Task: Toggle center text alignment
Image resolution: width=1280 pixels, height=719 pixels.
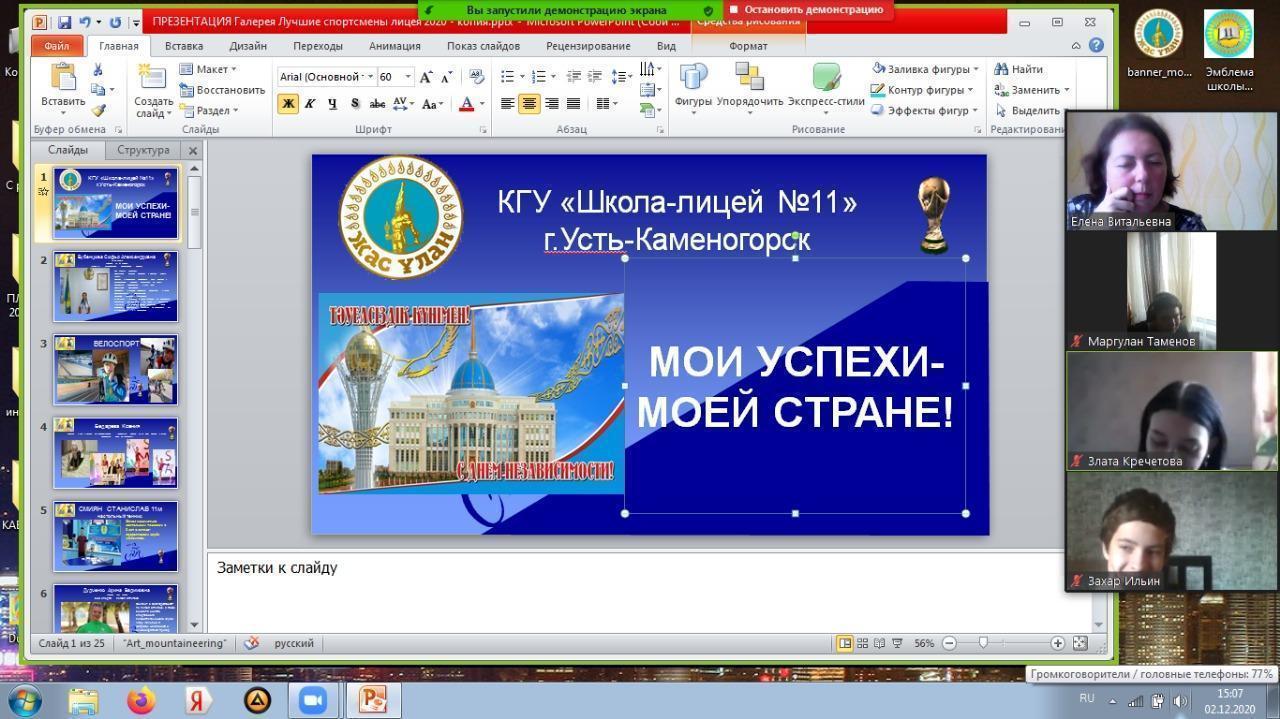Action: click(x=529, y=104)
